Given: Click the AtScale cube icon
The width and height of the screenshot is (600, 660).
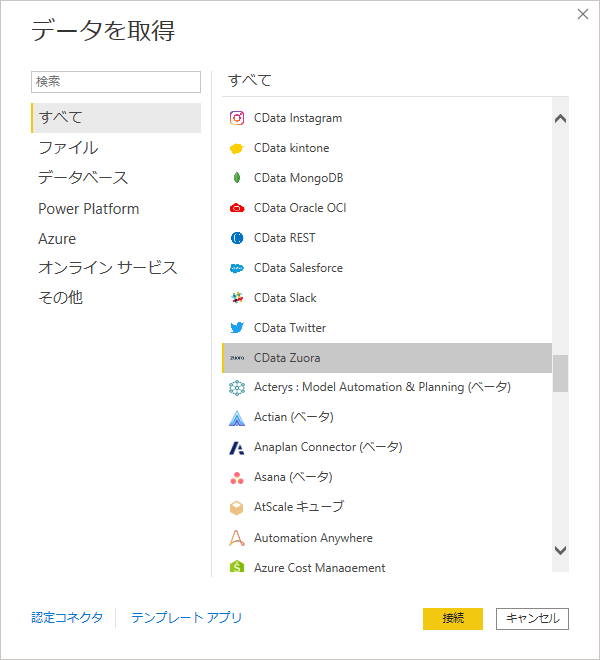Looking at the screenshot, I should (x=237, y=508).
